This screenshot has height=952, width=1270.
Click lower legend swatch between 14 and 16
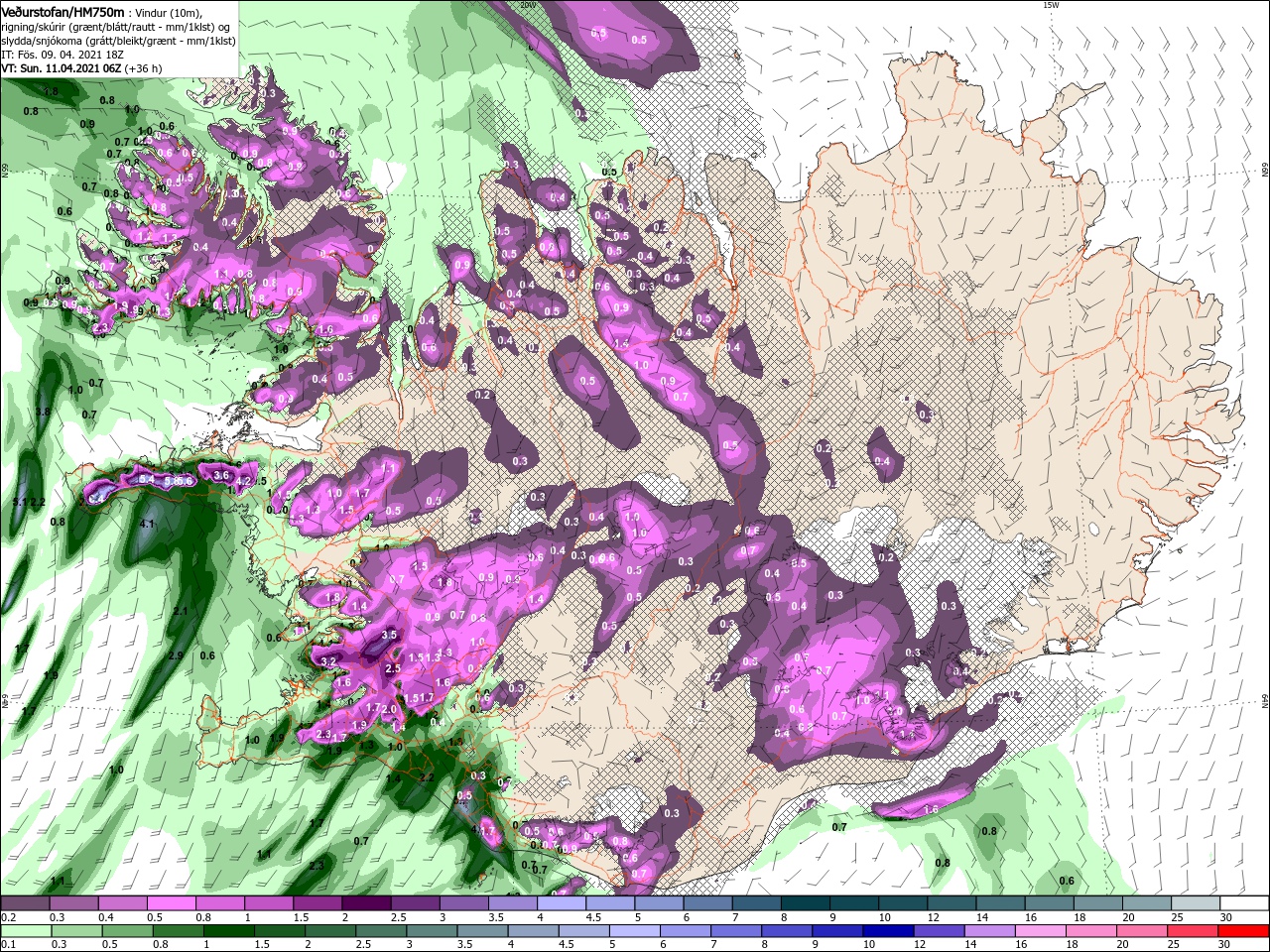click(x=990, y=931)
